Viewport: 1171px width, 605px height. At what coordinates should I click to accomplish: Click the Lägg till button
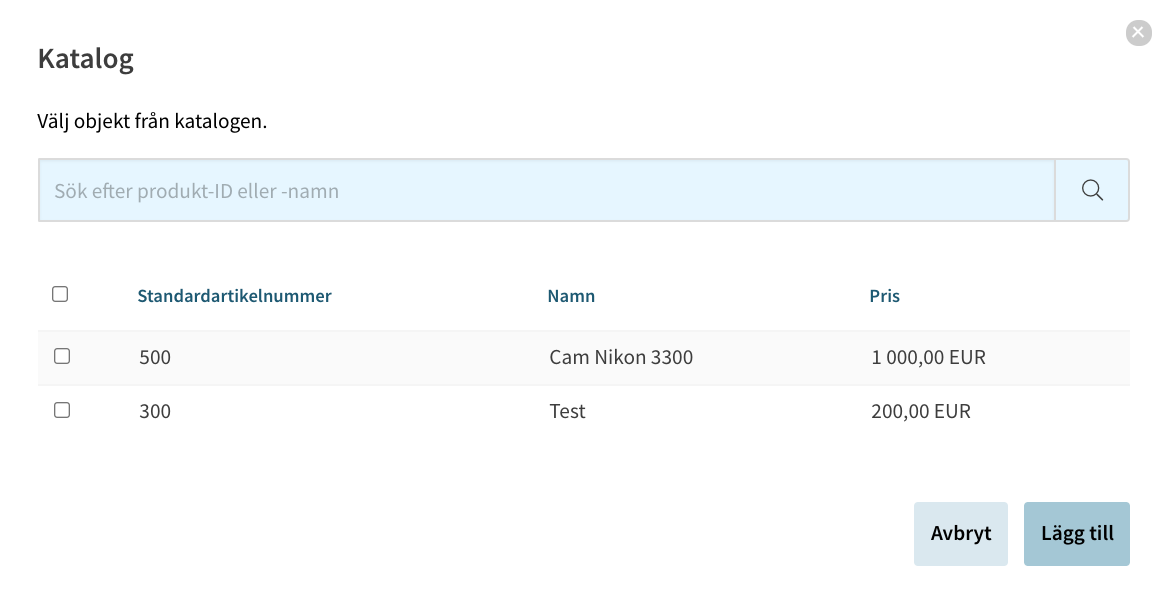(x=1077, y=533)
